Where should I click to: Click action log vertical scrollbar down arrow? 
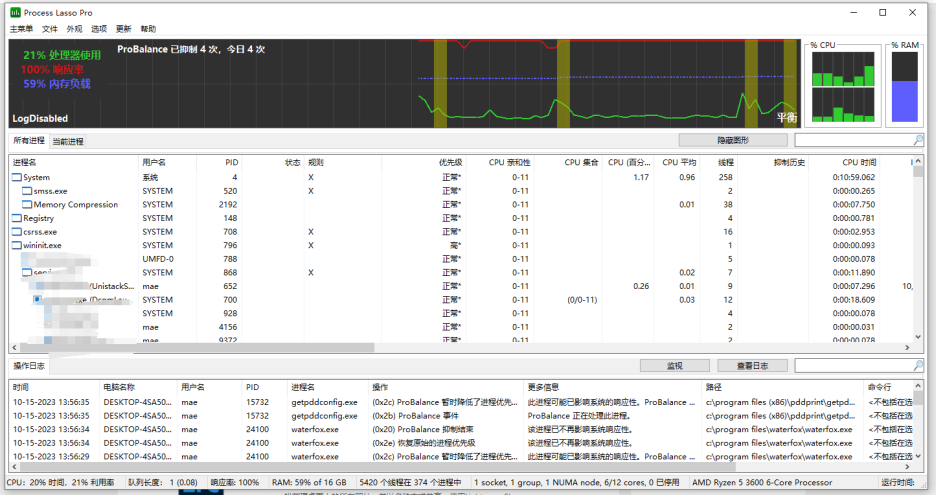918,456
